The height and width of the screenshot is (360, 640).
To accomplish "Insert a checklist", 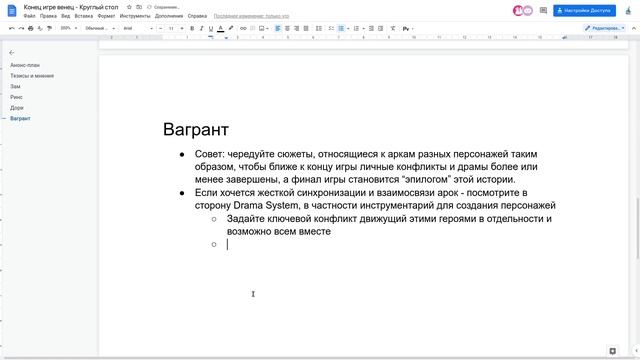I will (331, 28).
